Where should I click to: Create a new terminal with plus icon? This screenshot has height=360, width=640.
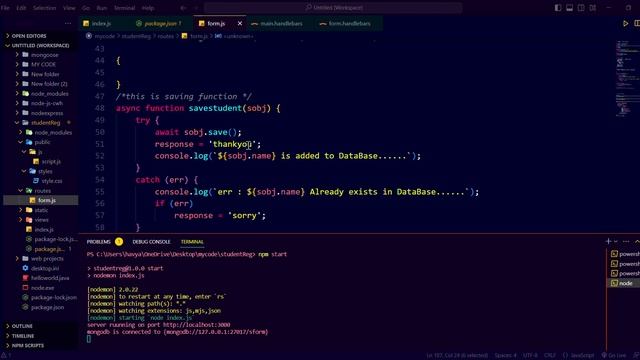coord(608,241)
